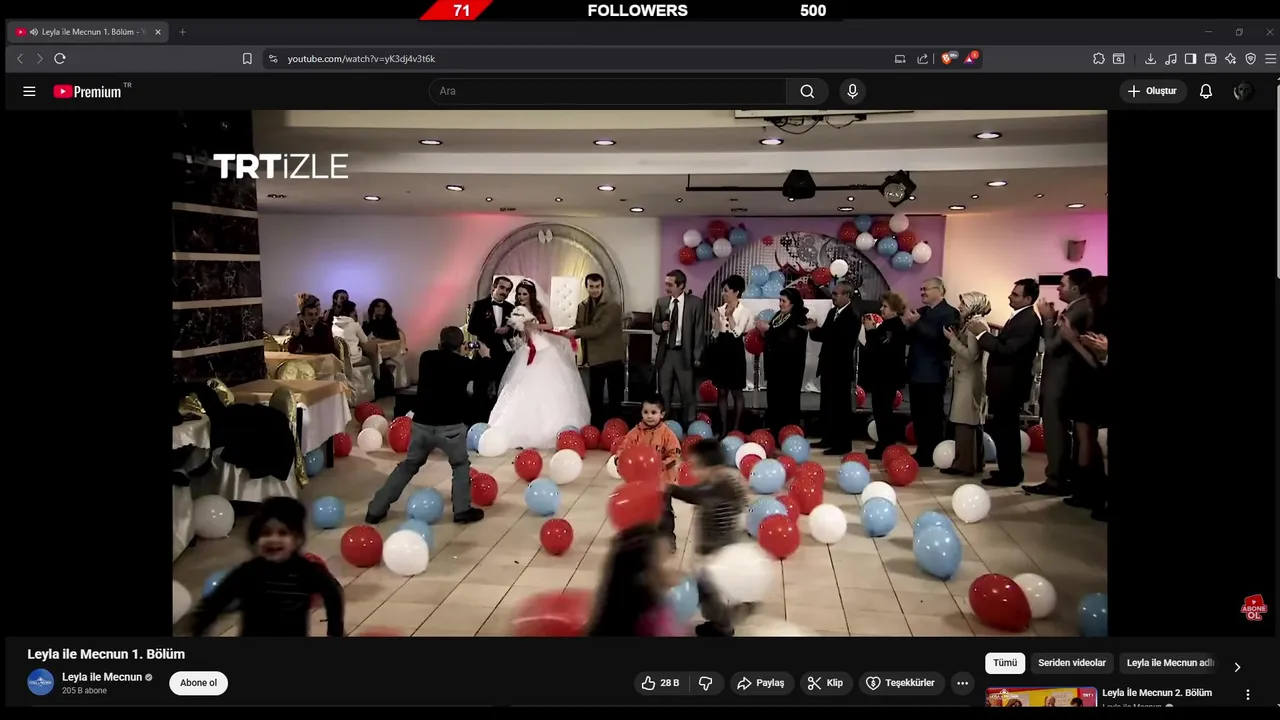Open the account avatar menu

pyautogui.click(x=1243, y=91)
